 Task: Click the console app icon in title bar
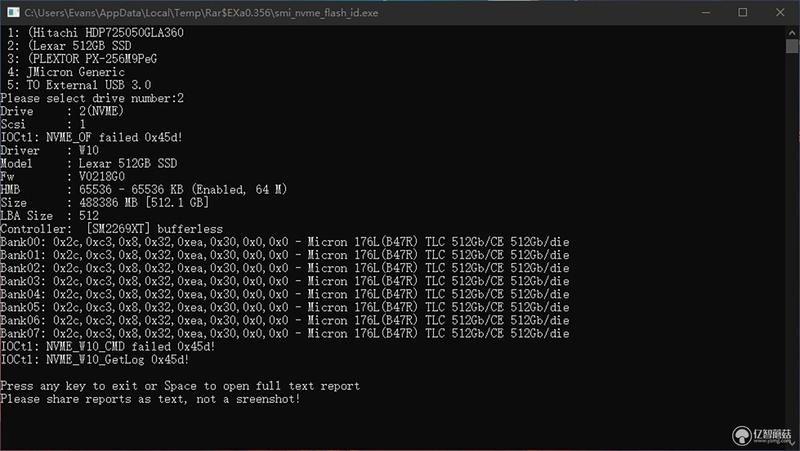coord(13,12)
